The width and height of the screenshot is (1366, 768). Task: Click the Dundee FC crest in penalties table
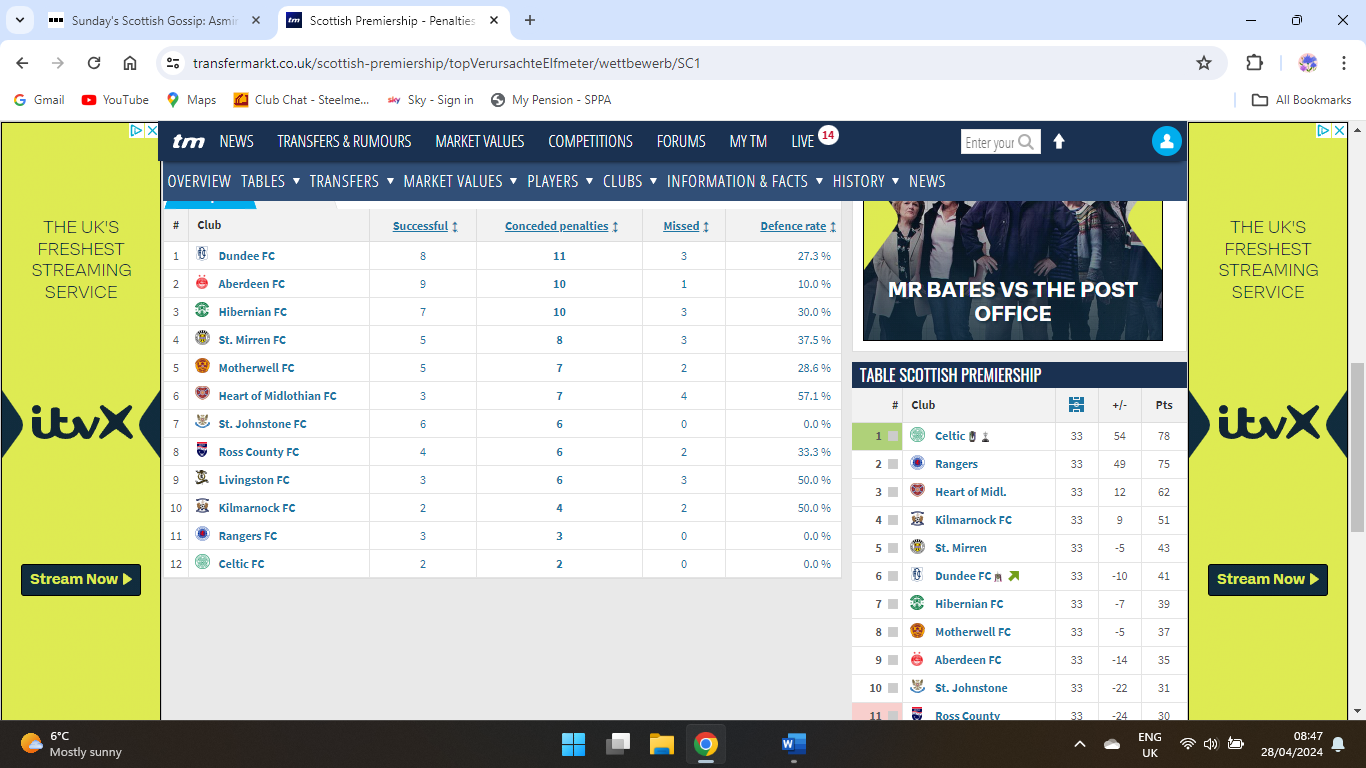coord(202,255)
